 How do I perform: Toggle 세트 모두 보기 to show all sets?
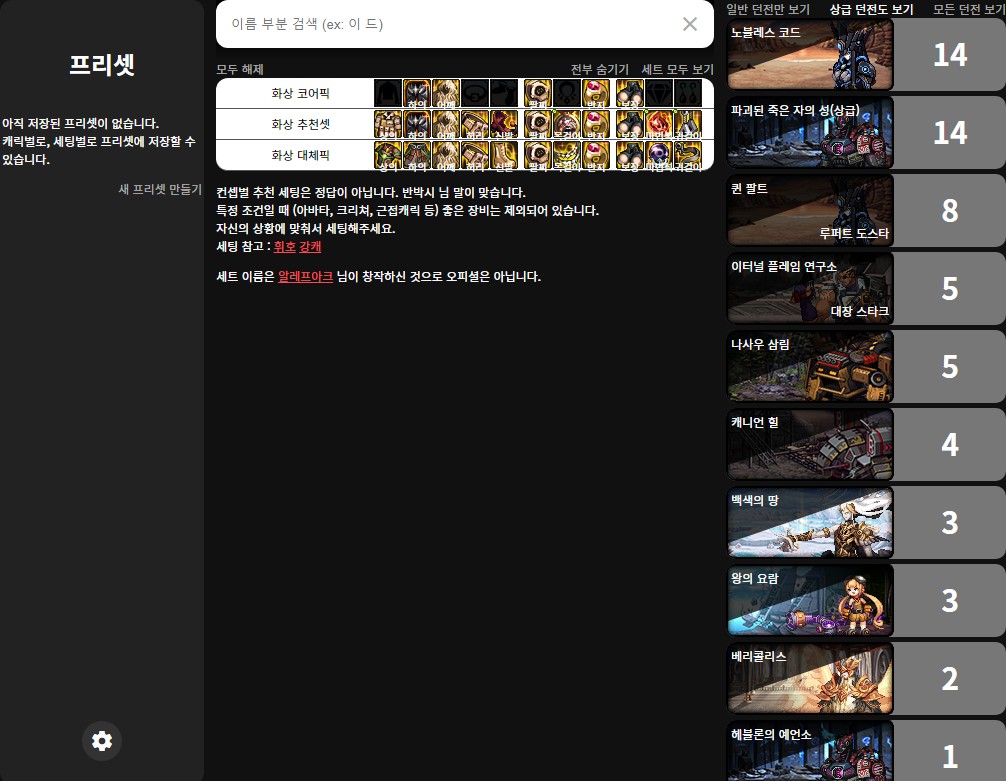coord(677,69)
